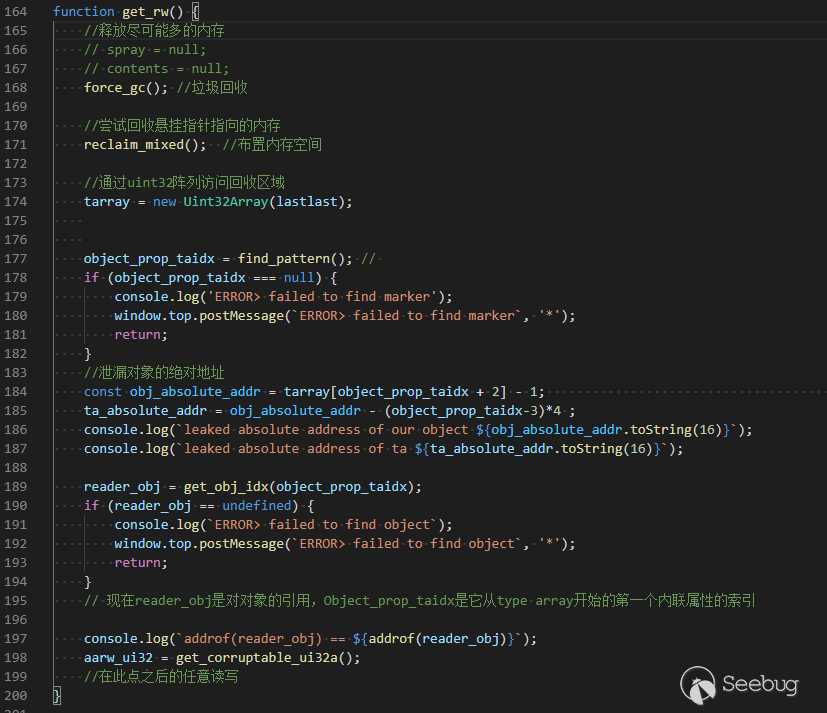Image resolution: width=827 pixels, height=713 pixels.
Task: Place cursor on force_gc() call
Action: [126, 88]
